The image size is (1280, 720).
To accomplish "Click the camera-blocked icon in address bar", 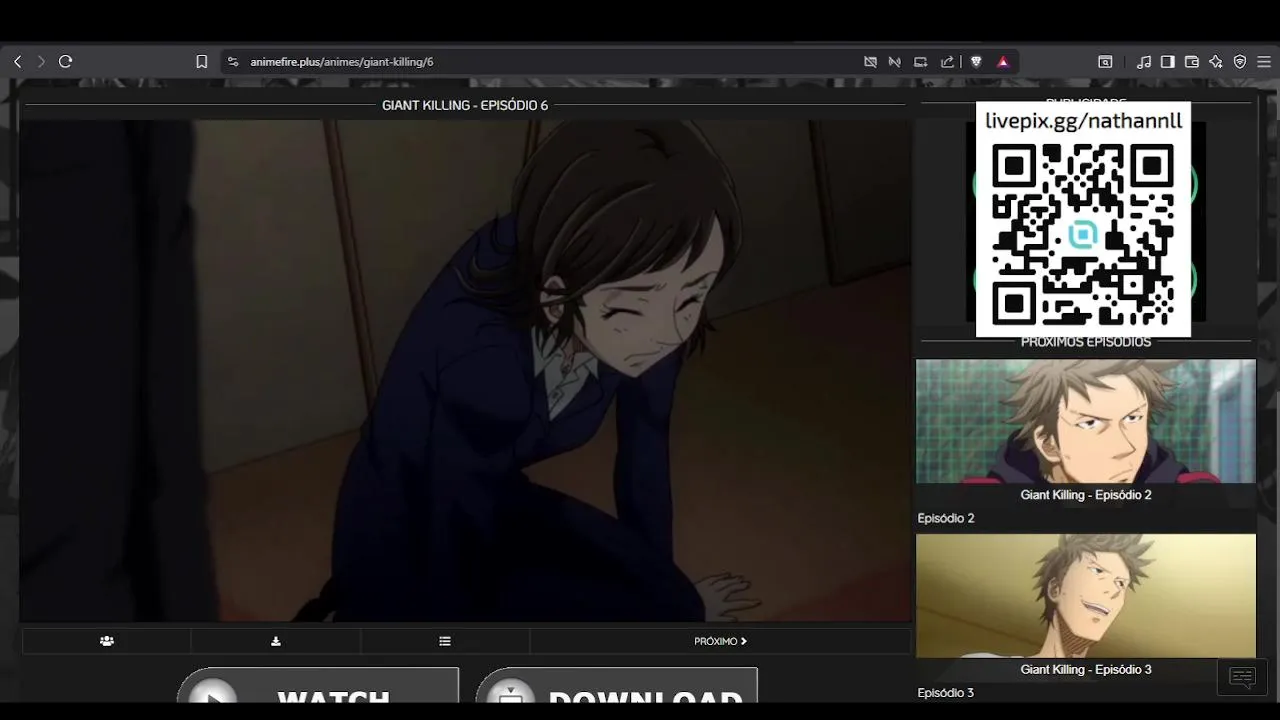I will point(870,62).
